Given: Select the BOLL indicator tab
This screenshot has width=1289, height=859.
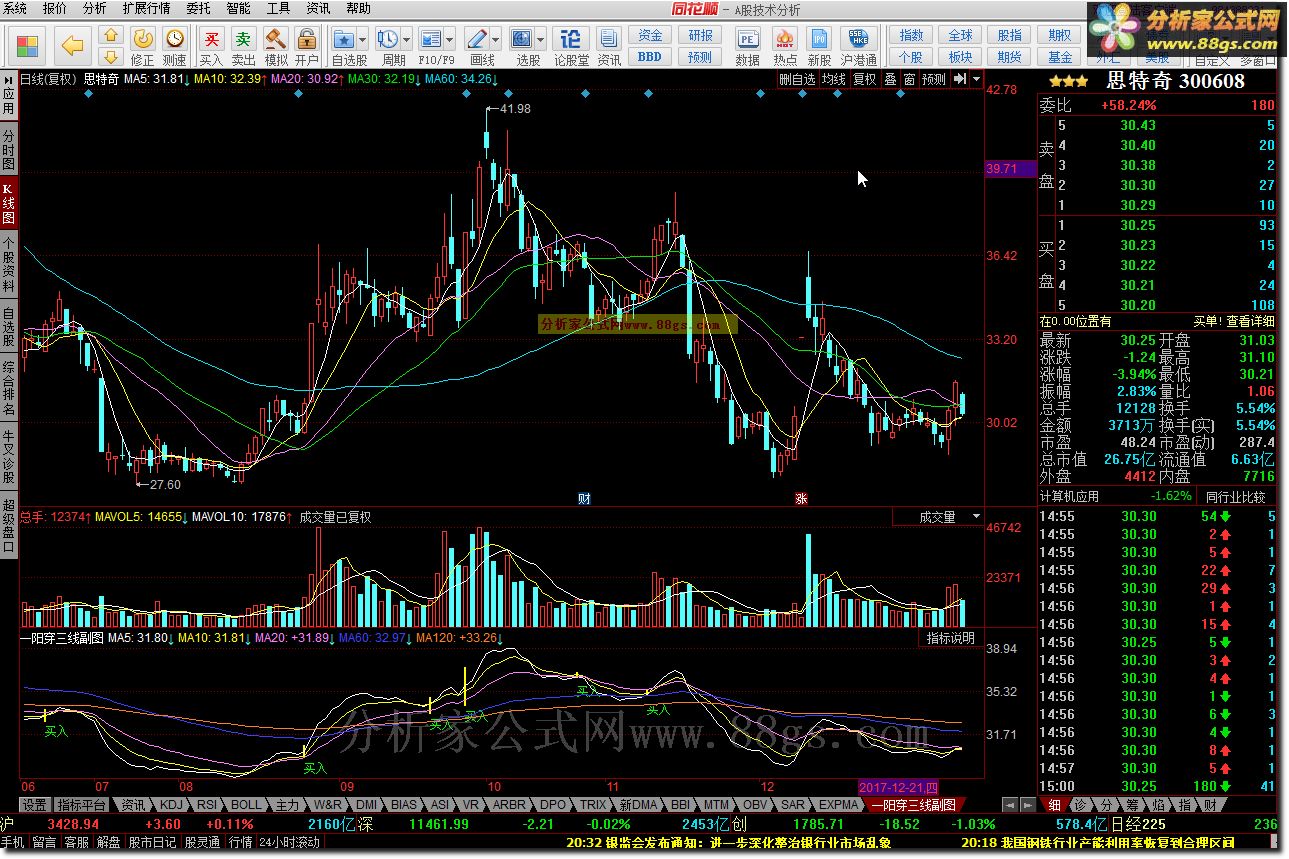Looking at the screenshot, I should pos(246,804).
